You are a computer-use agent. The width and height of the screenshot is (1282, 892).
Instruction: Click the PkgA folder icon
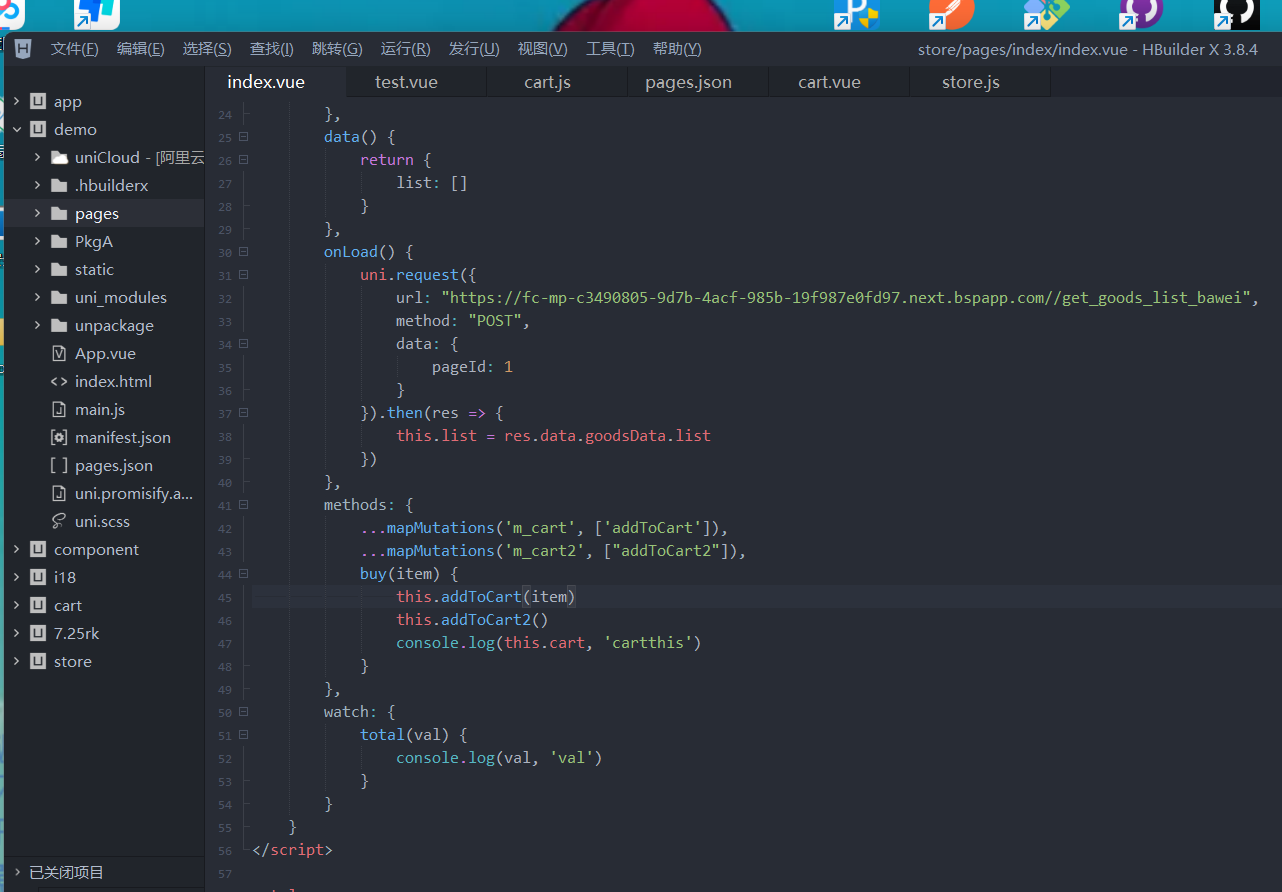(59, 241)
